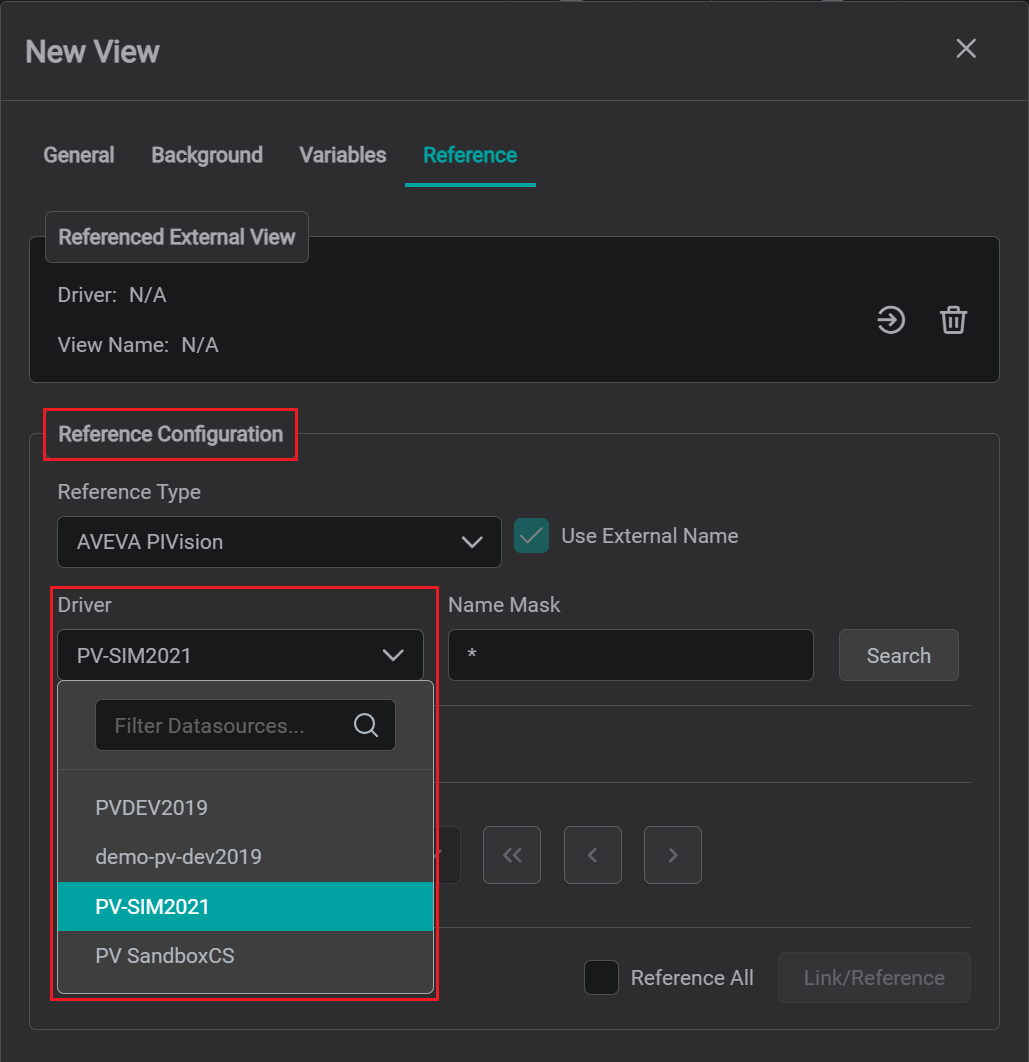
Task: Enable the Reference All checkbox
Action: coord(602,977)
